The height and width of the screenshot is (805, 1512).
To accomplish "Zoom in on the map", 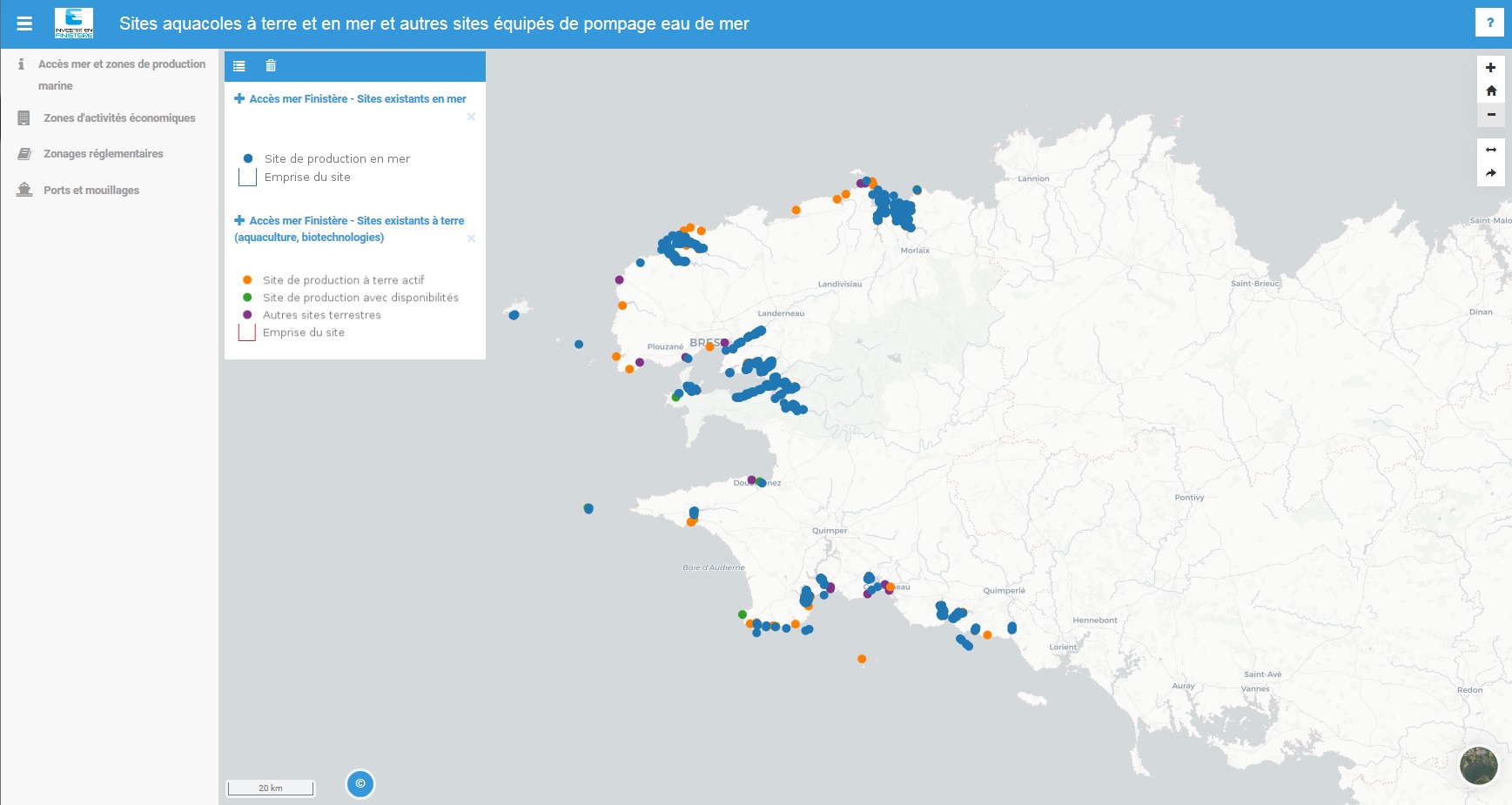I will click(1490, 68).
